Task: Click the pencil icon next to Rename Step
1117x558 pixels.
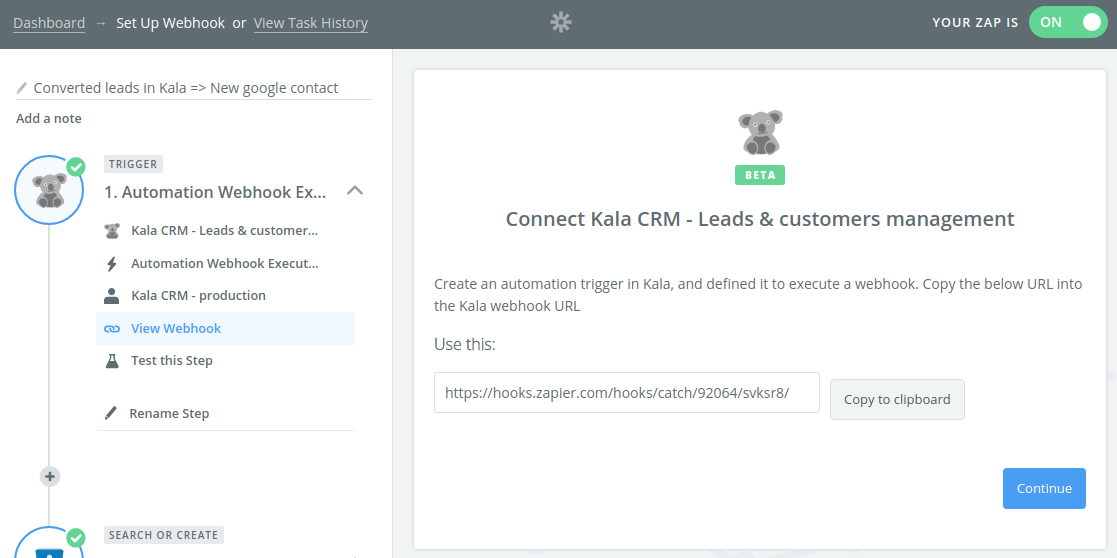Action: point(111,414)
